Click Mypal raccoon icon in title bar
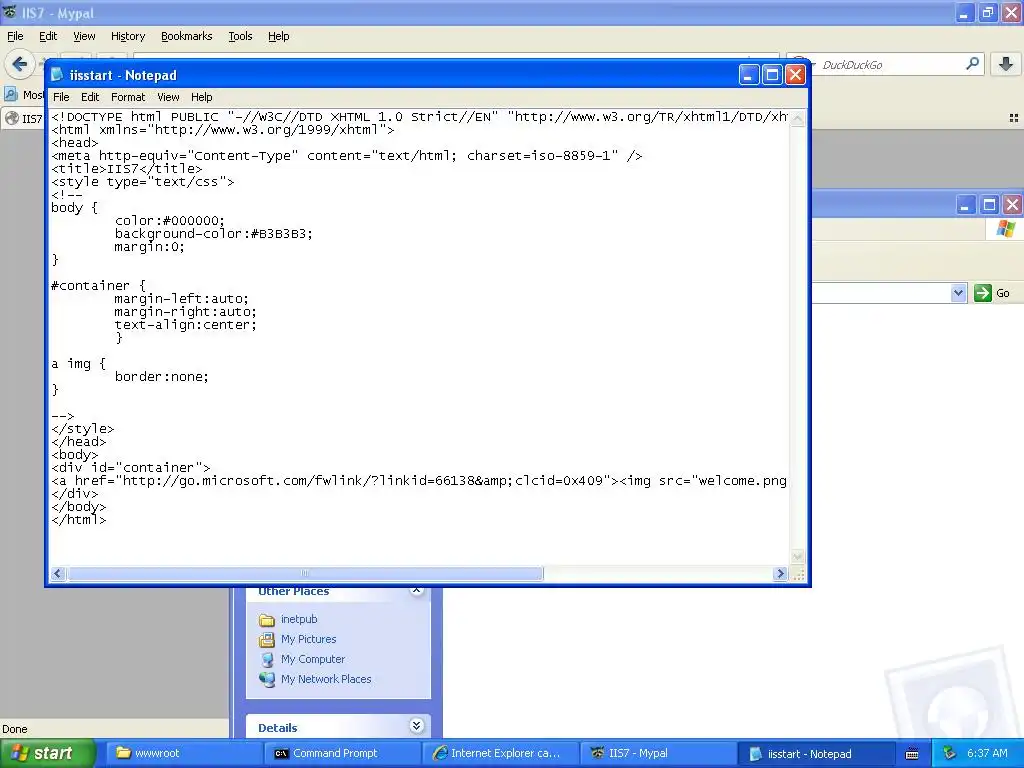1024x768 pixels. click(10, 12)
